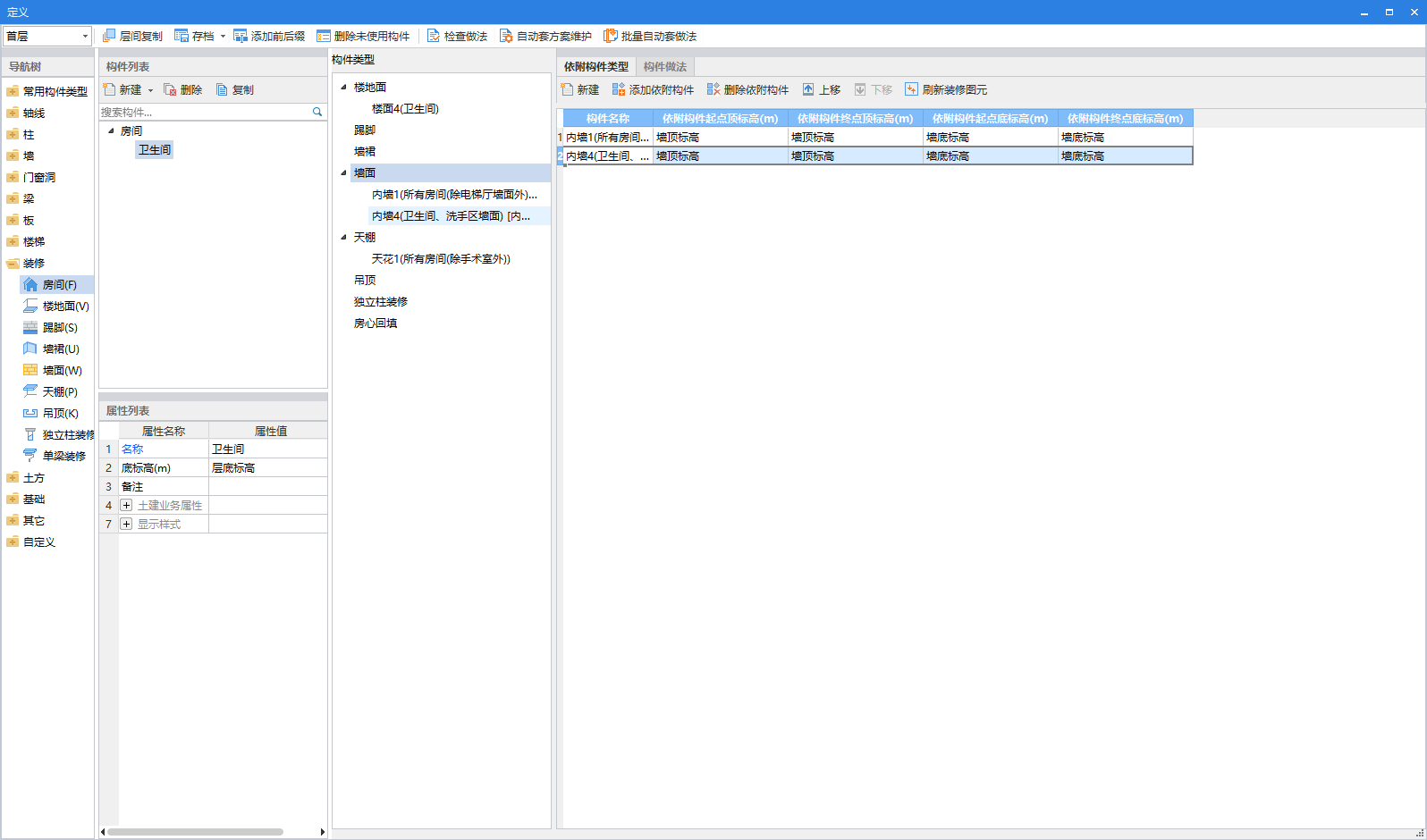The width and height of the screenshot is (1427, 840).
Task: Click the 存档 toolbar icon
Action: (182, 36)
